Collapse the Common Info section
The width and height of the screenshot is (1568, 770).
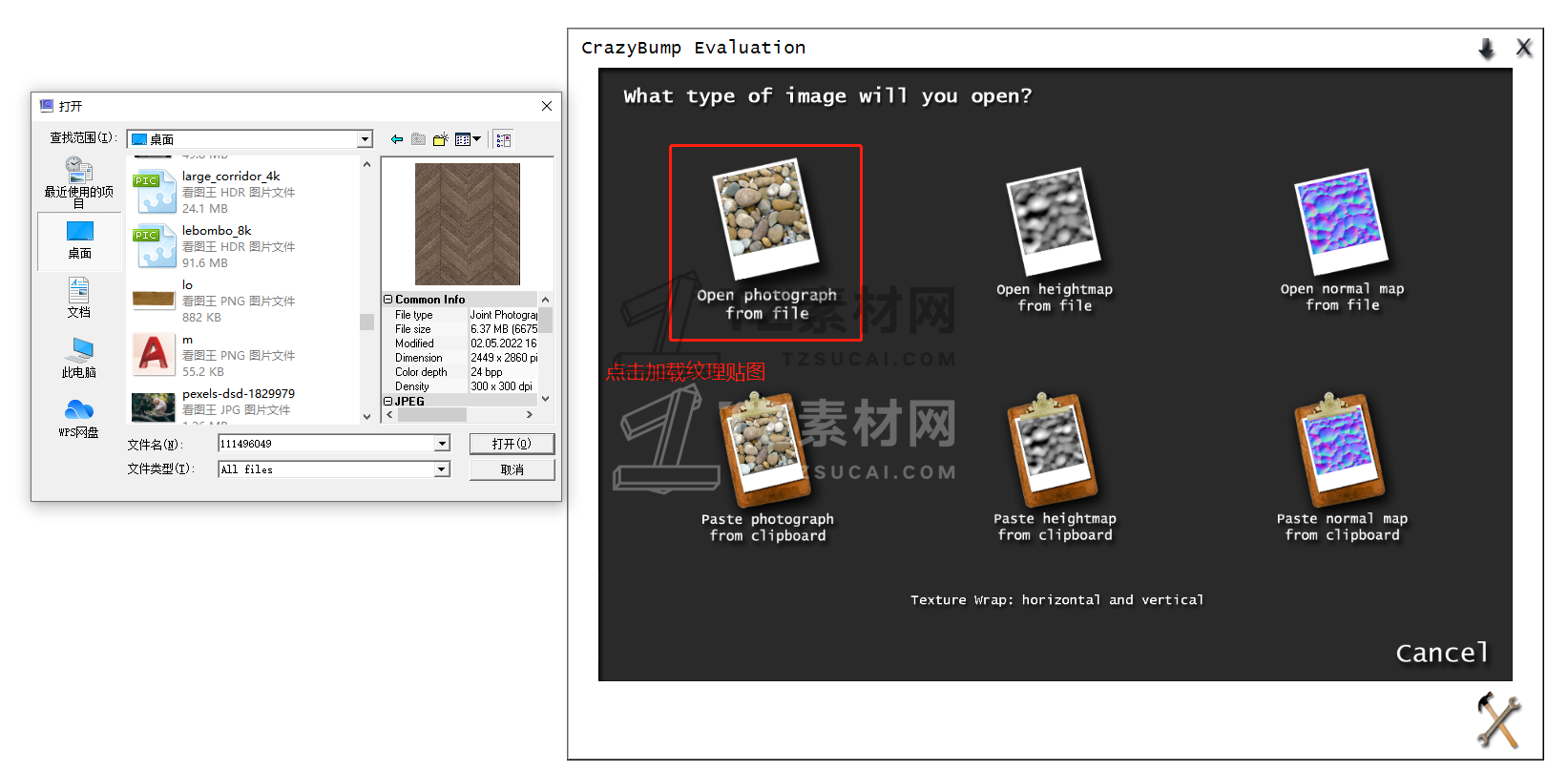click(x=388, y=300)
